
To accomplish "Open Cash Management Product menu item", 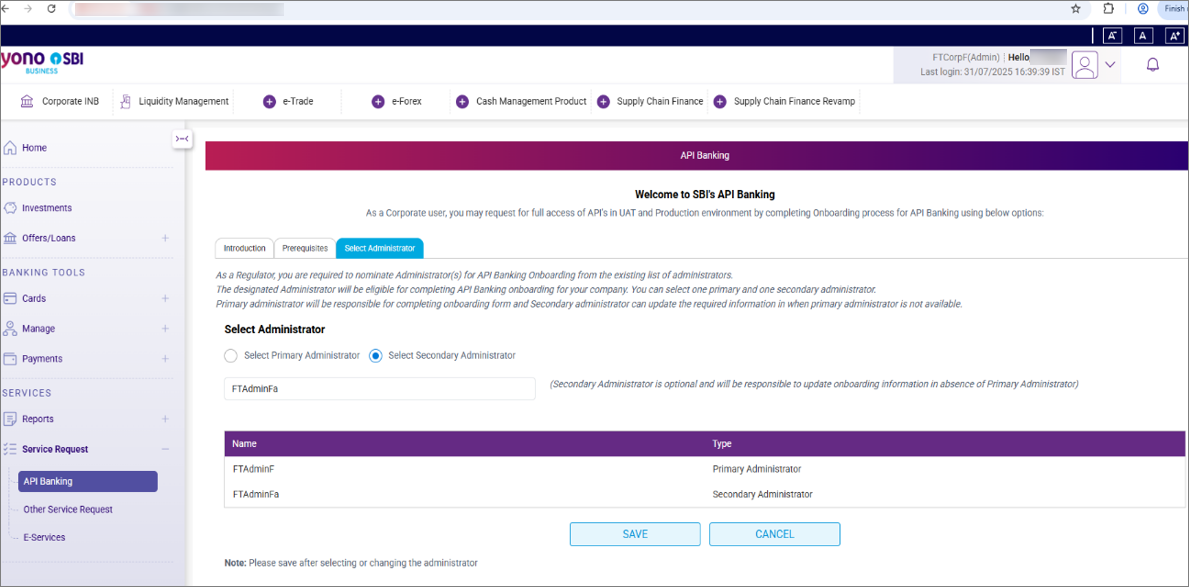I will pos(531,102).
